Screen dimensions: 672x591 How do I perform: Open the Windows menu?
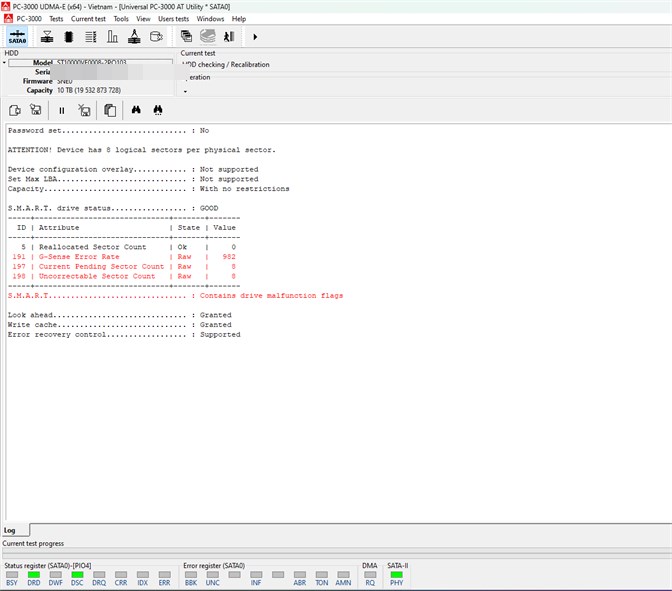pos(210,19)
